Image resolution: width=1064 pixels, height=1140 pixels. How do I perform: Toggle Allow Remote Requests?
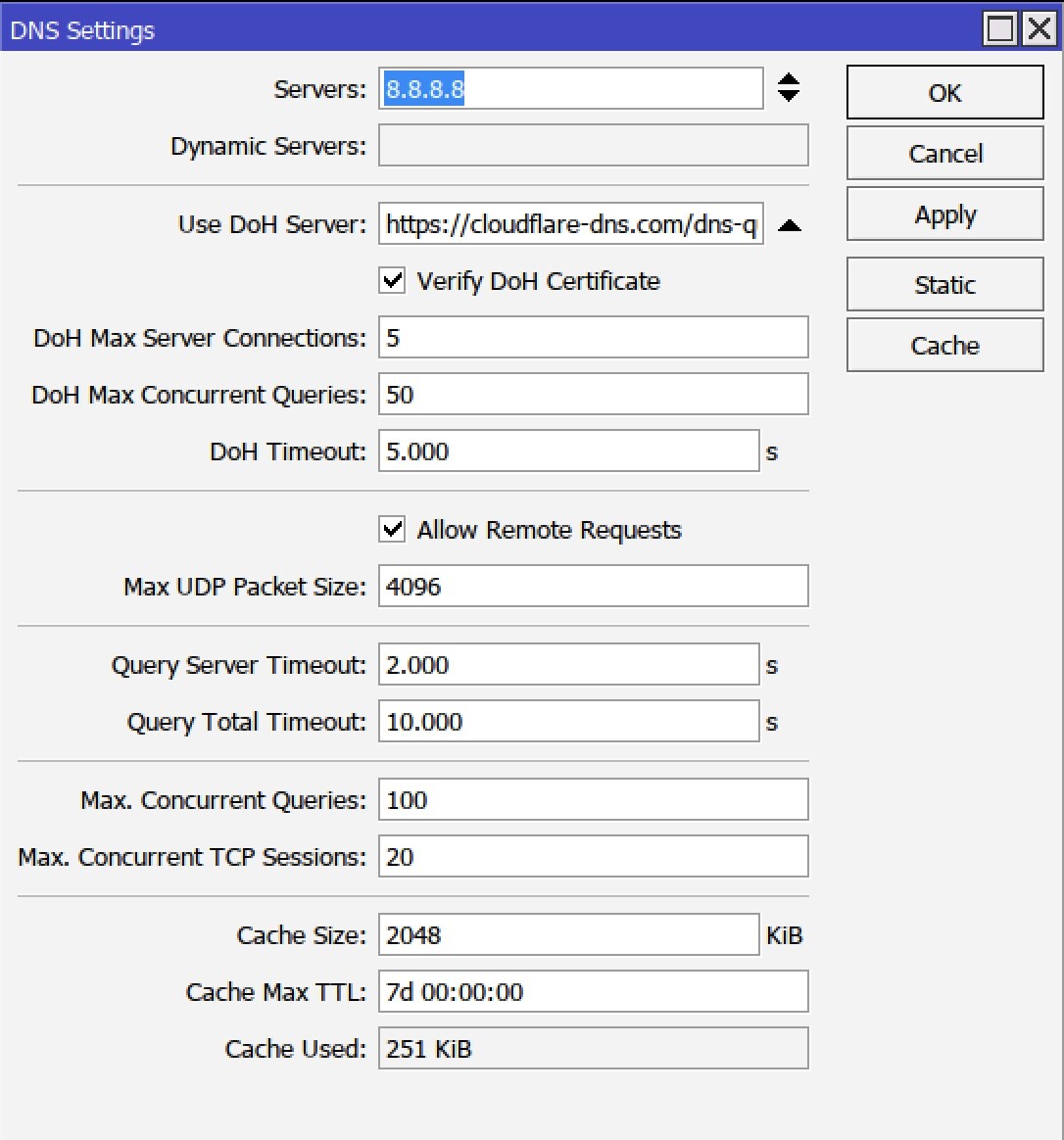click(x=391, y=529)
